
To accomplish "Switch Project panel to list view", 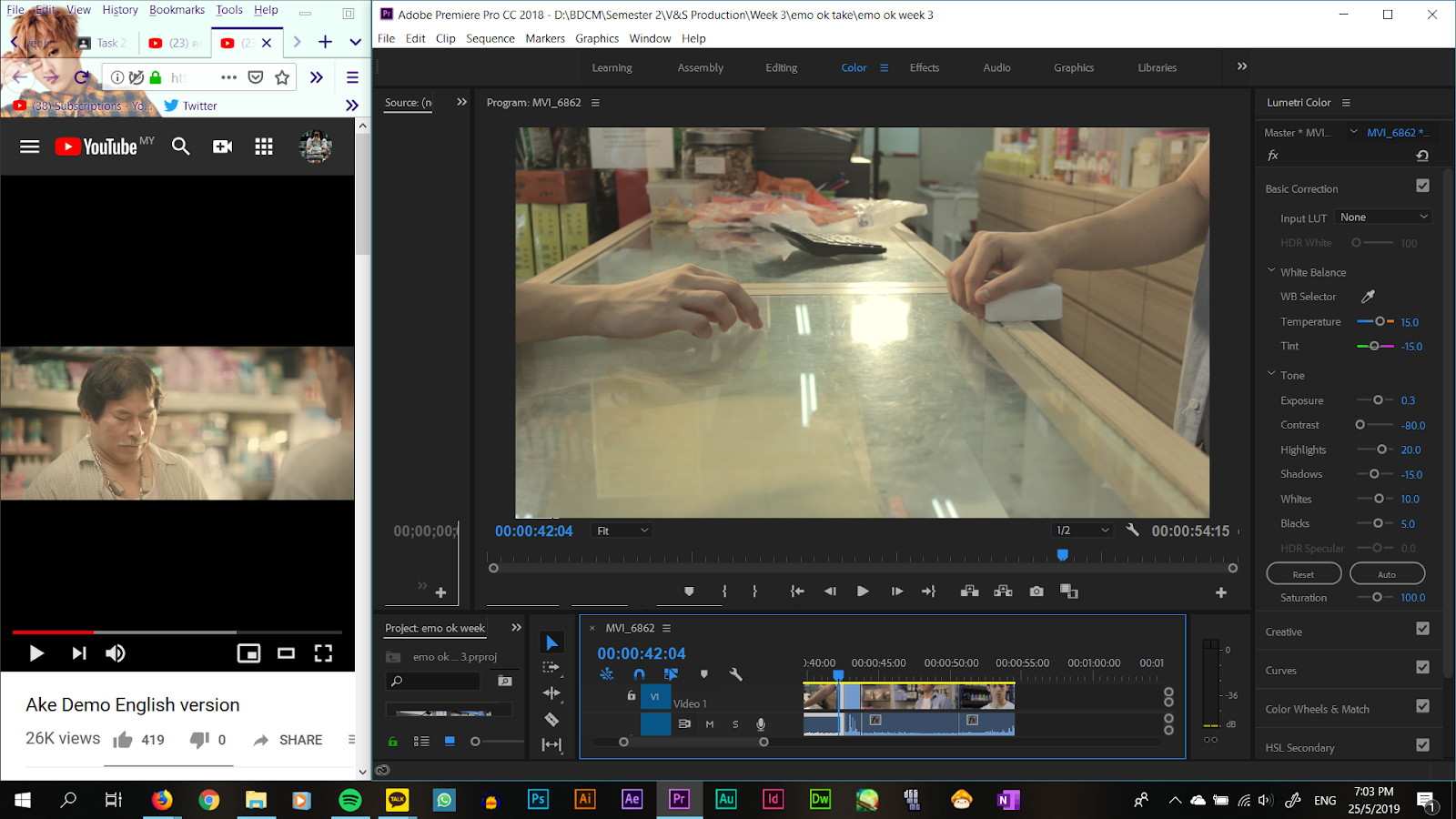I will pos(421,742).
